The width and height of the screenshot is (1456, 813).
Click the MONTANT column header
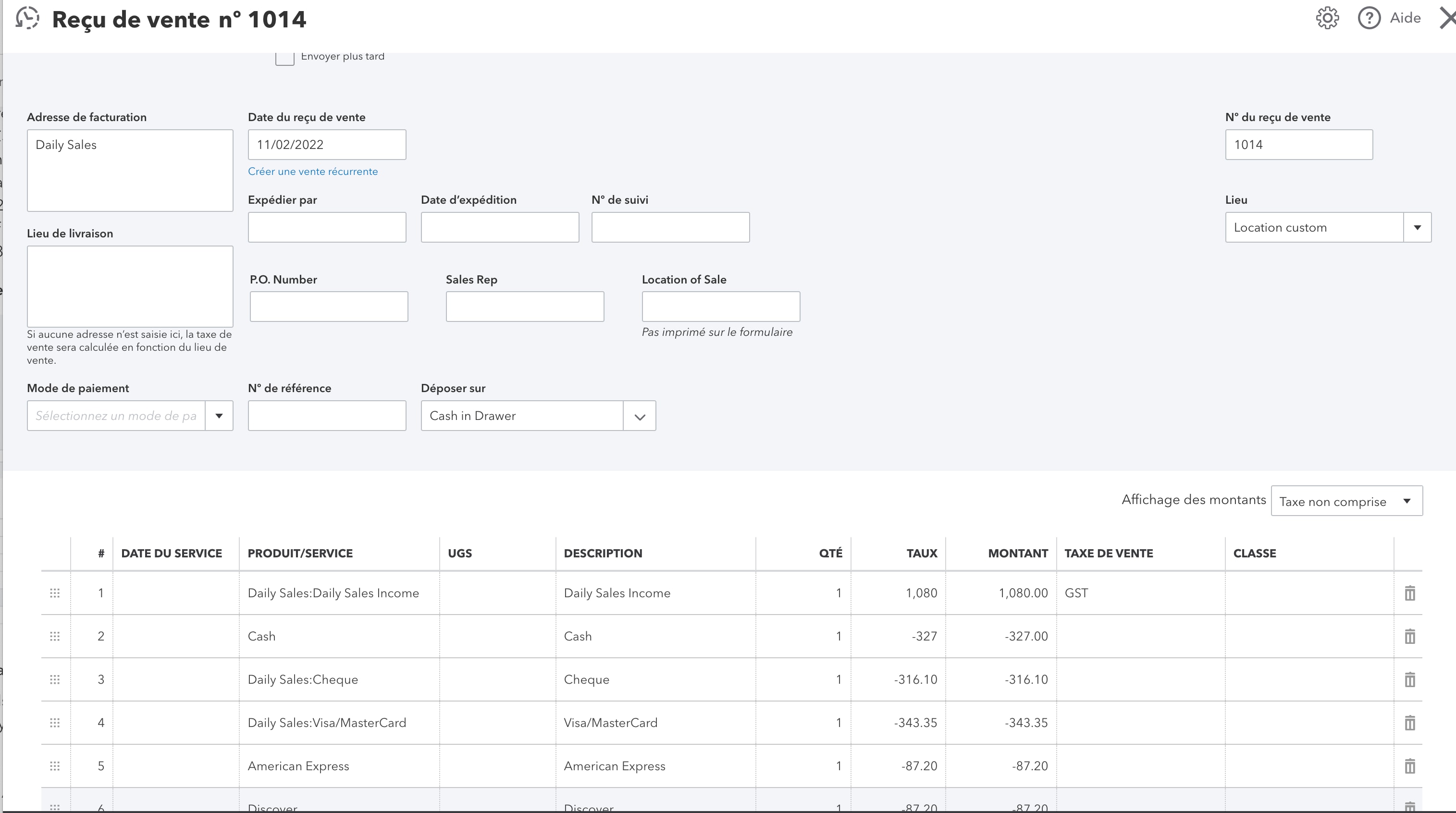pyautogui.click(x=1017, y=554)
